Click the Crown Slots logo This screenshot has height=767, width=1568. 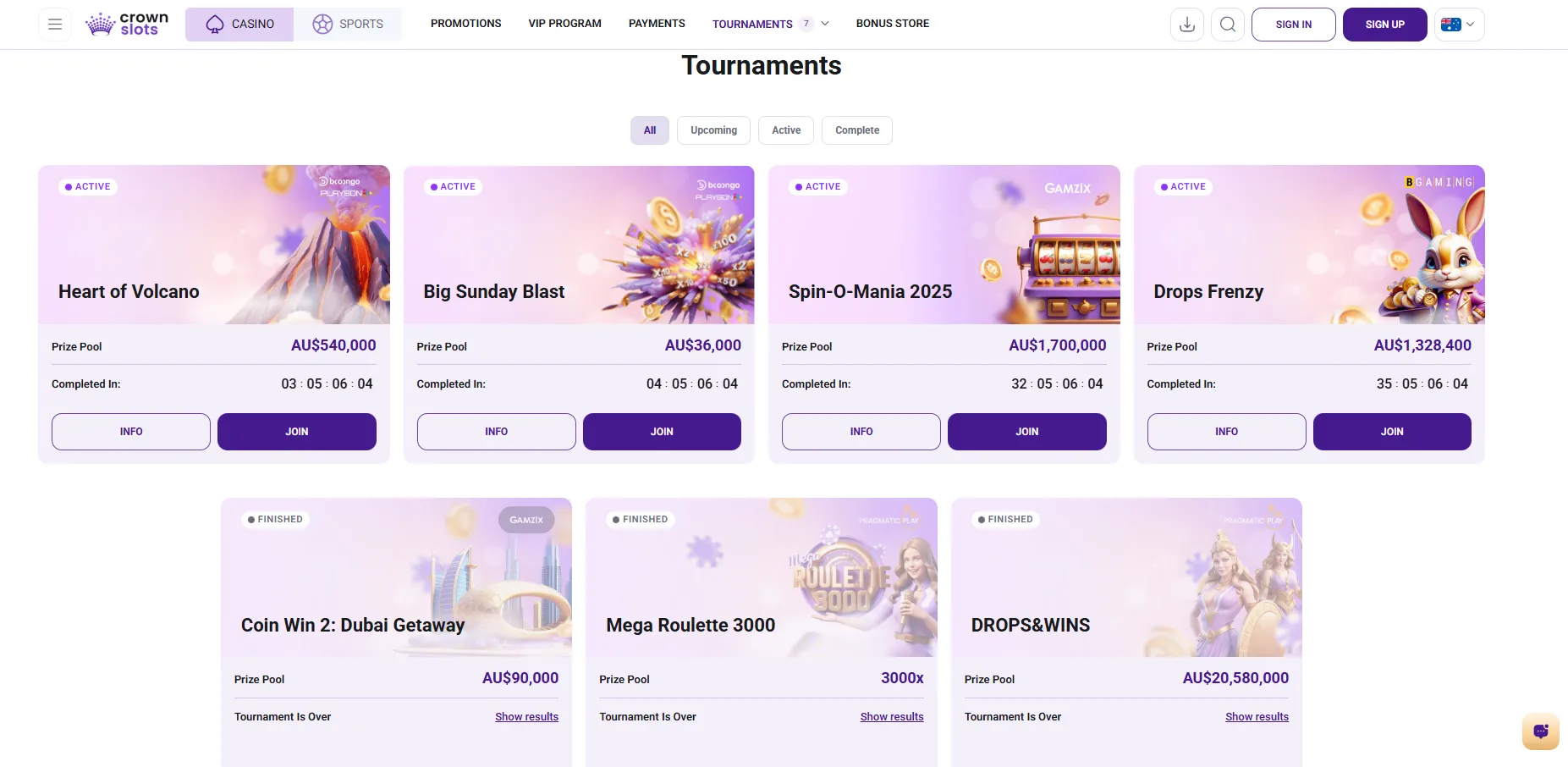[x=127, y=24]
